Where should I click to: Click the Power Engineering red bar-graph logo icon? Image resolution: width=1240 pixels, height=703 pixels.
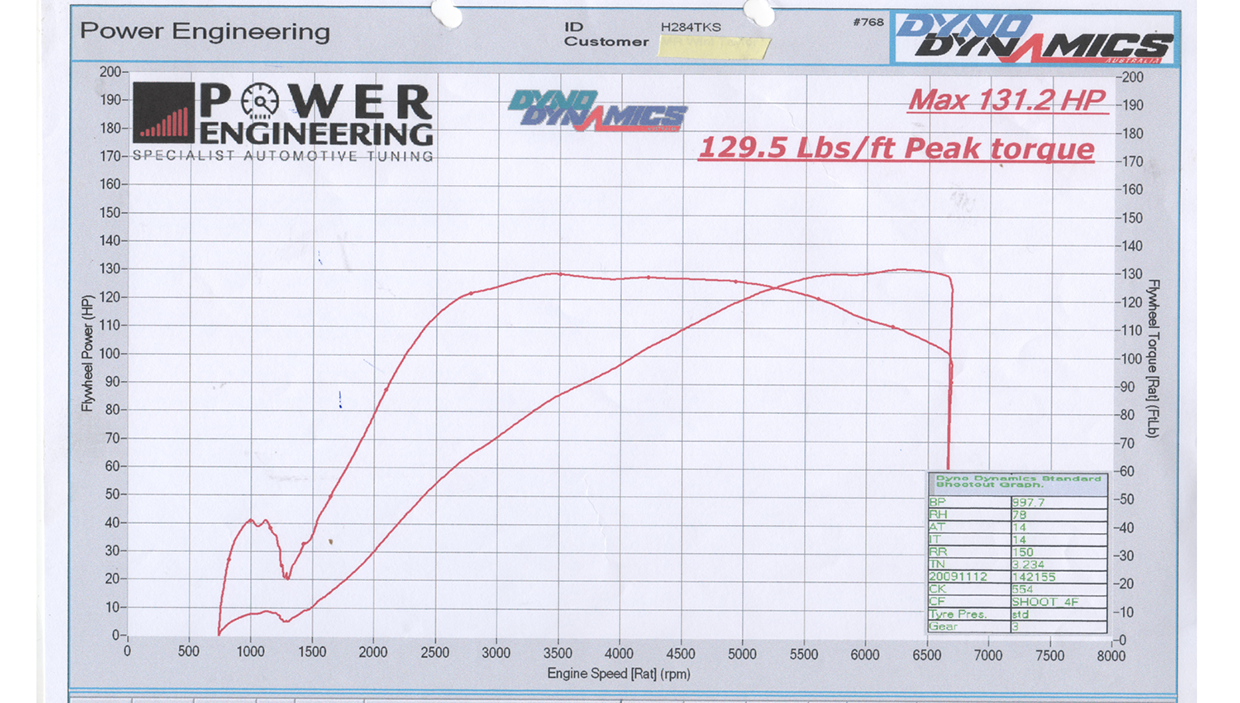tap(165, 112)
